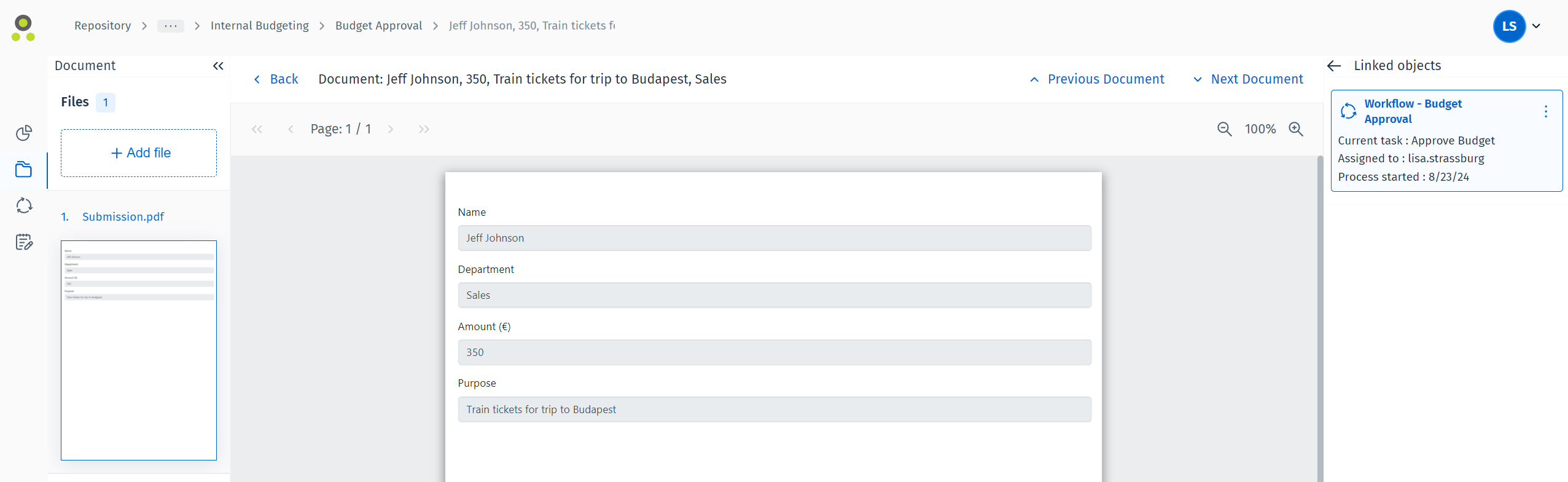Select the folder repository sidebar icon
This screenshot has height=482, width=1568.
click(24, 170)
